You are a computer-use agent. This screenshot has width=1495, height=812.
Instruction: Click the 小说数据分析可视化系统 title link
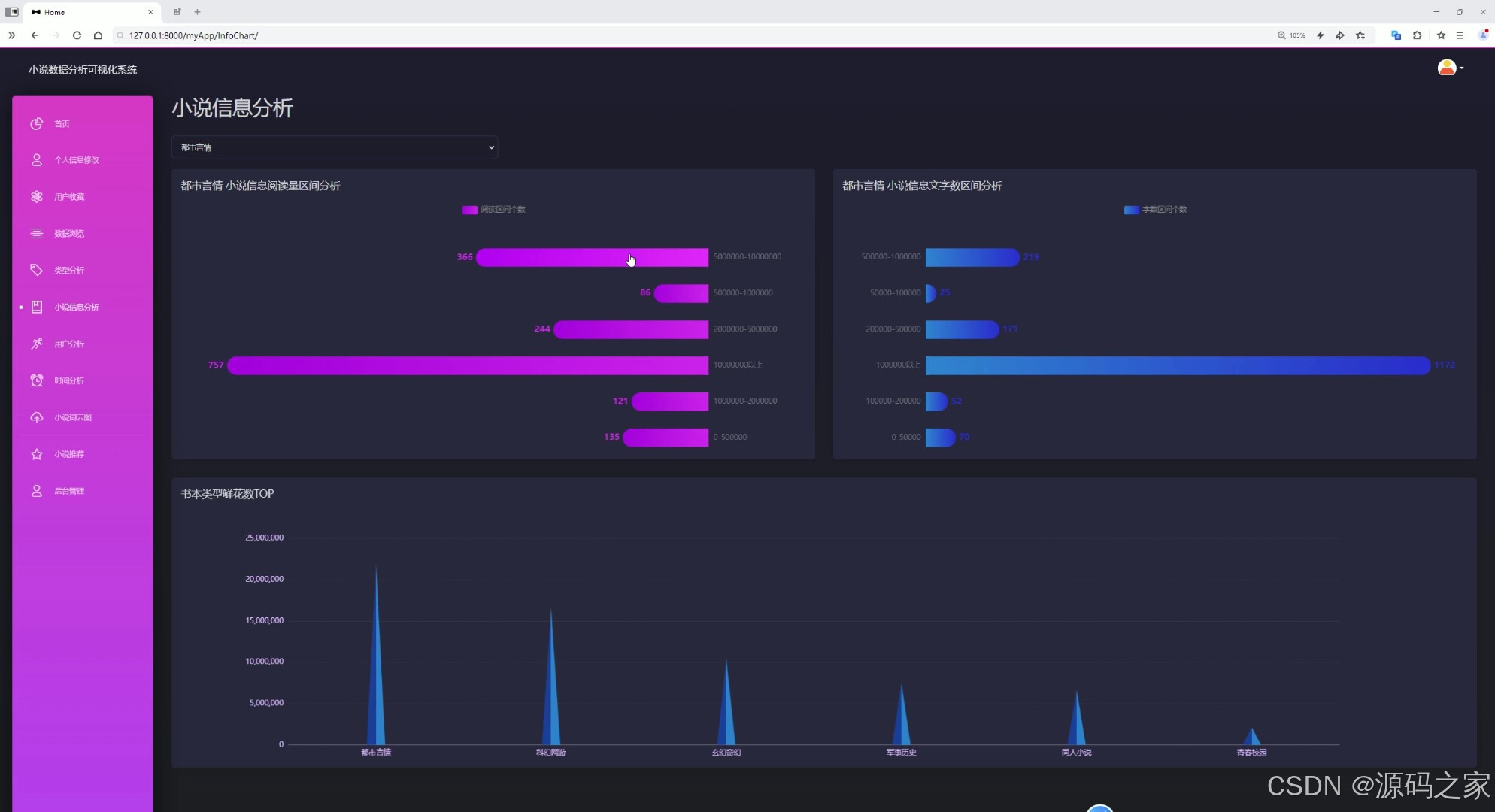click(83, 70)
